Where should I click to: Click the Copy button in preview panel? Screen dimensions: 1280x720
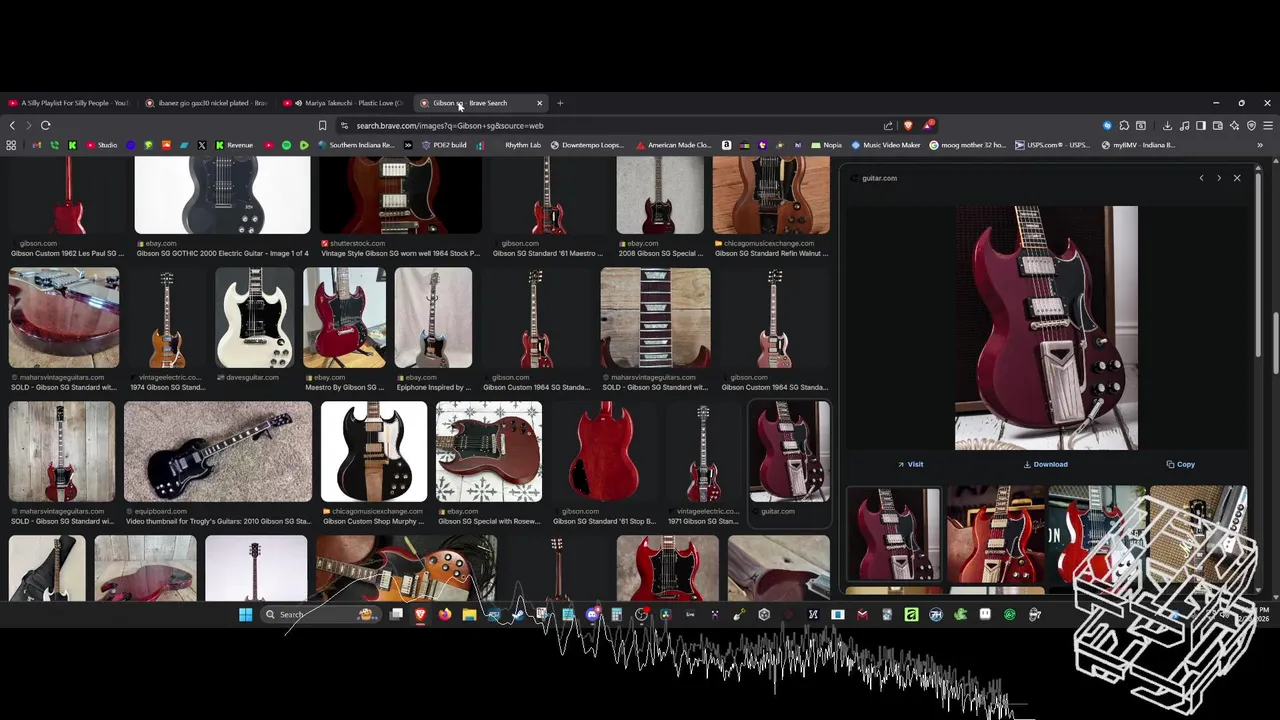[1180, 464]
